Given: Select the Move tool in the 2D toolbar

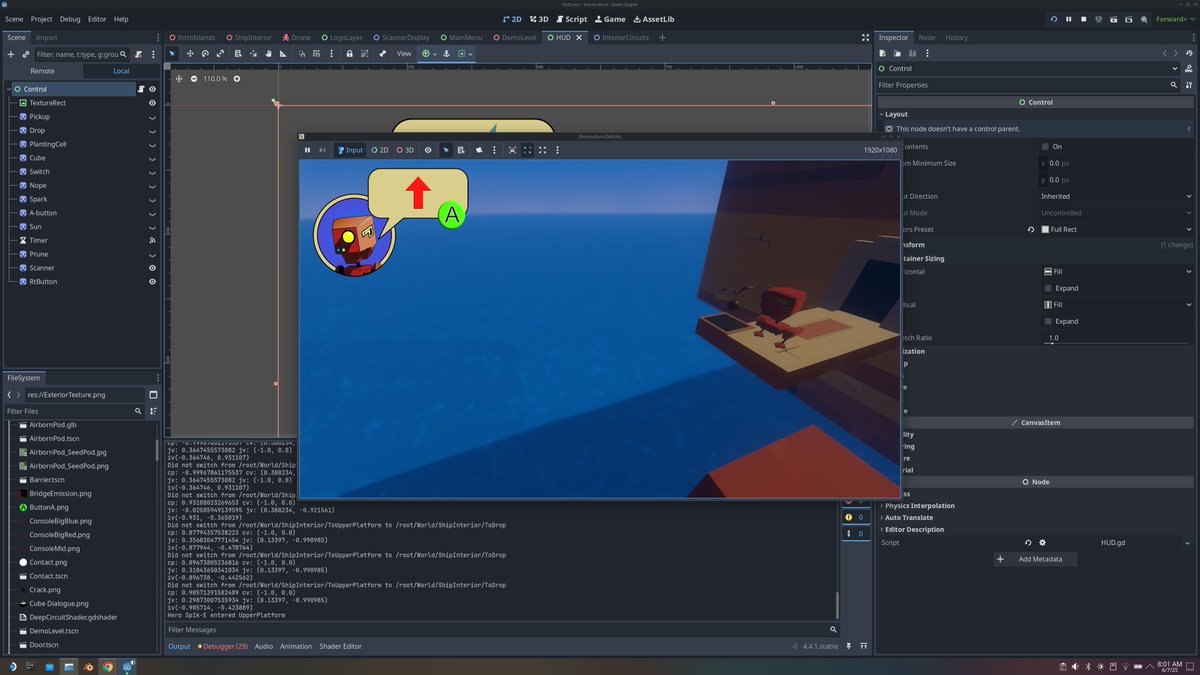Looking at the screenshot, I should click(191, 54).
